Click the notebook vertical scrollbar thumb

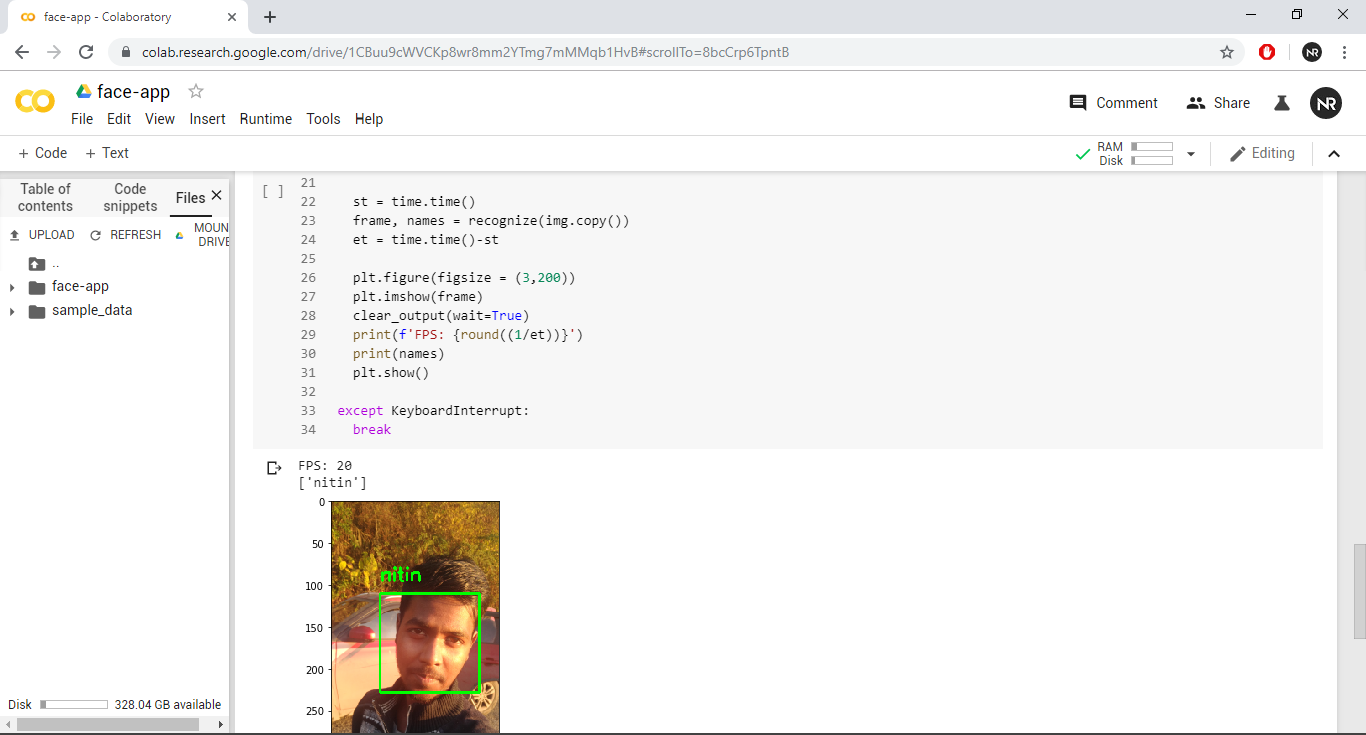point(1359,591)
